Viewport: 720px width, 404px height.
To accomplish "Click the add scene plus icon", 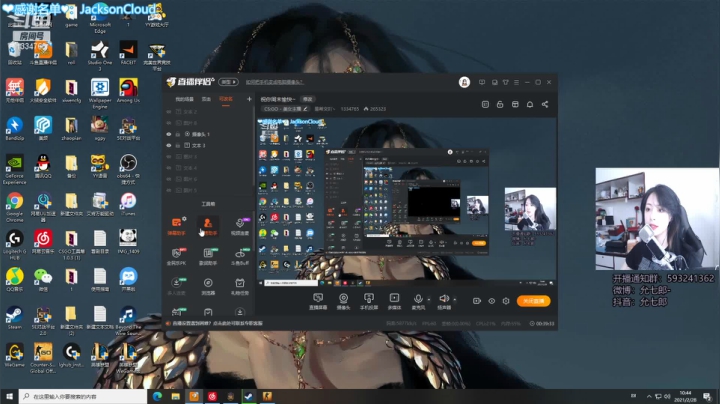I will point(249,99).
